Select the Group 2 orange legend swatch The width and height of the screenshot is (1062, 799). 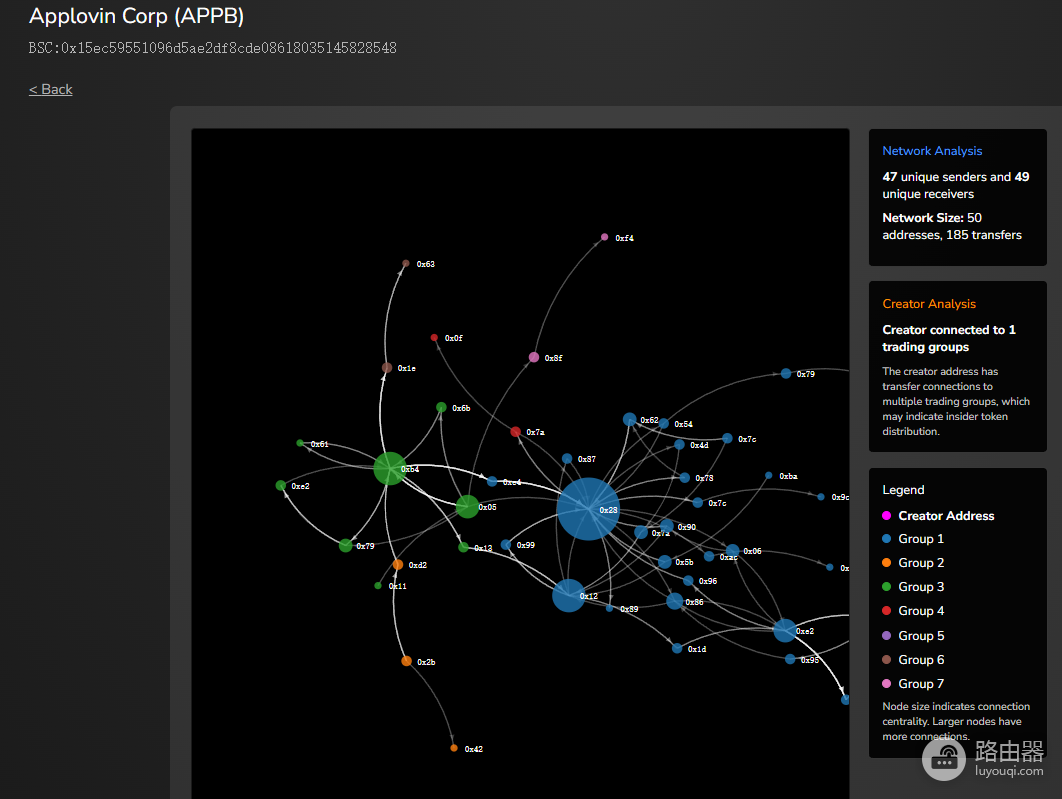(x=887, y=562)
